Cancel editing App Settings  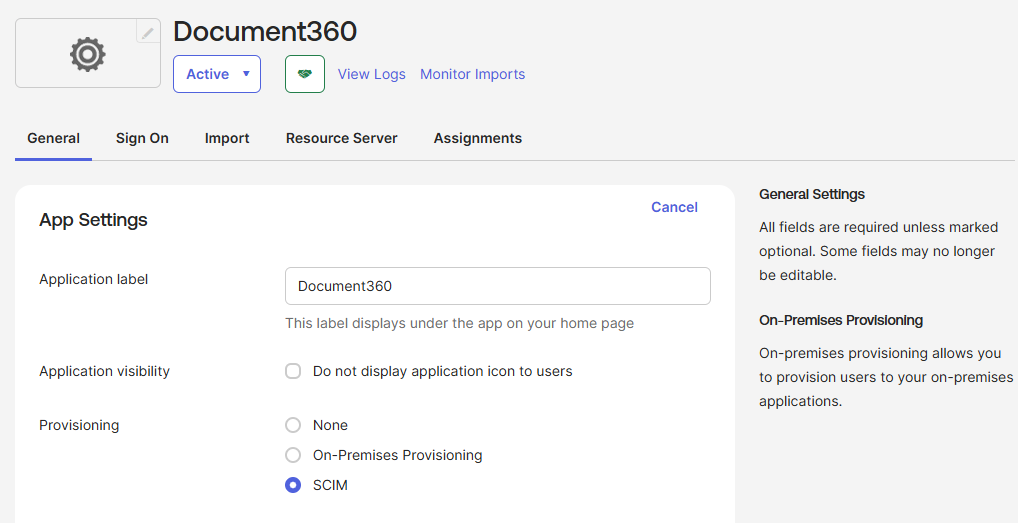[674, 207]
